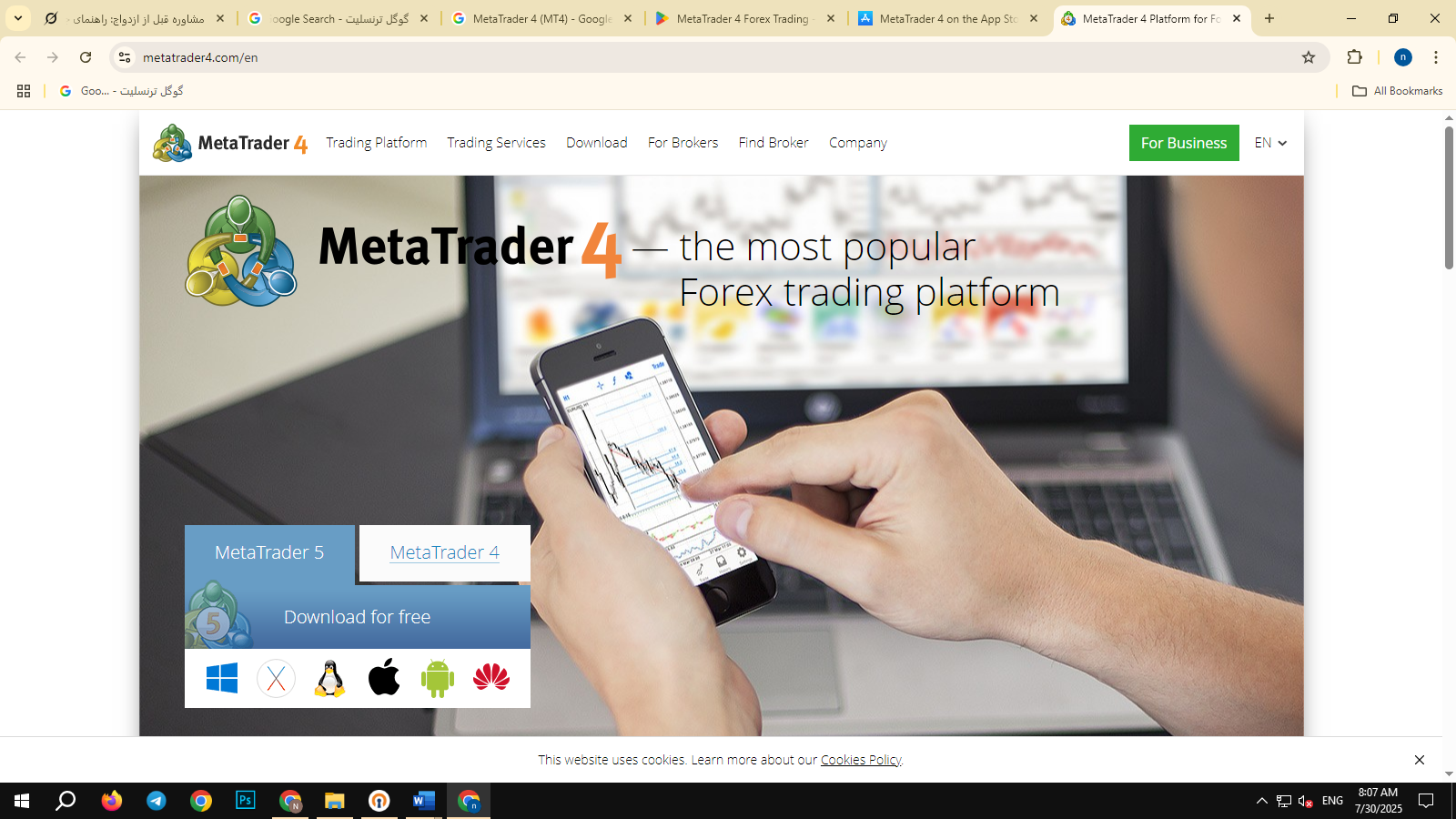Open the Company menu item
The width and height of the screenshot is (1456, 819).
click(857, 143)
